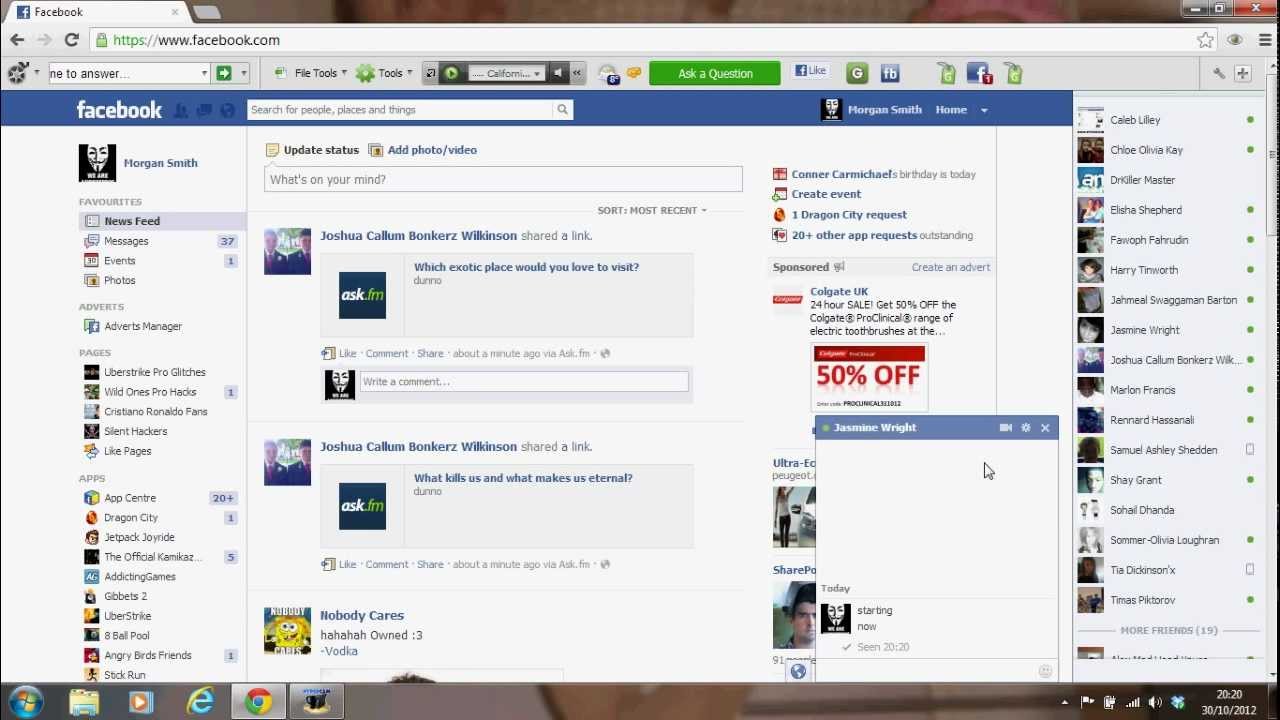The width and height of the screenshot is (1280, 720).
Task: Click the blue fb toolbar icon
Action: [890, 73]
